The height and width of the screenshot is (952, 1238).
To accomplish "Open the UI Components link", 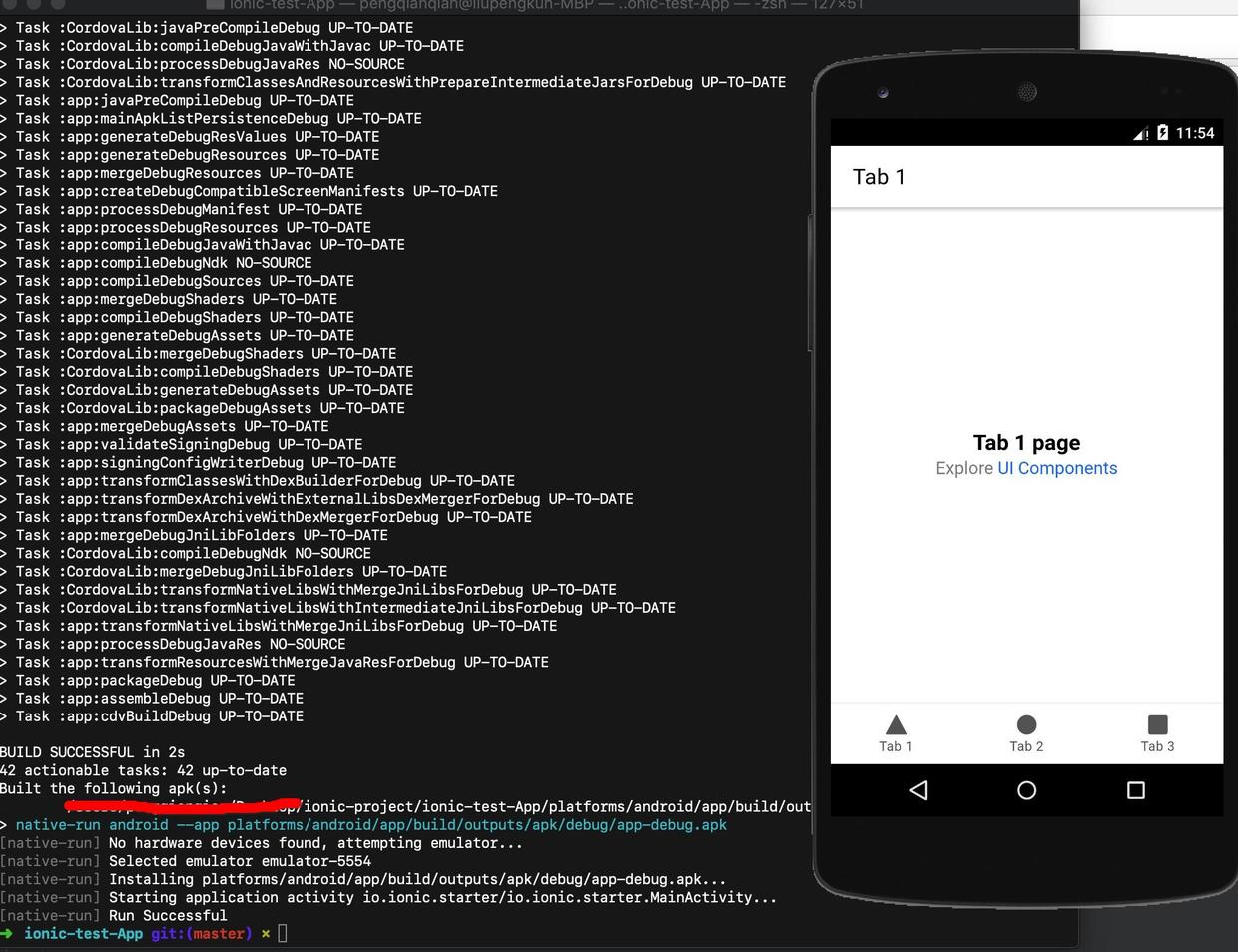I will (x=1057, y=468).
